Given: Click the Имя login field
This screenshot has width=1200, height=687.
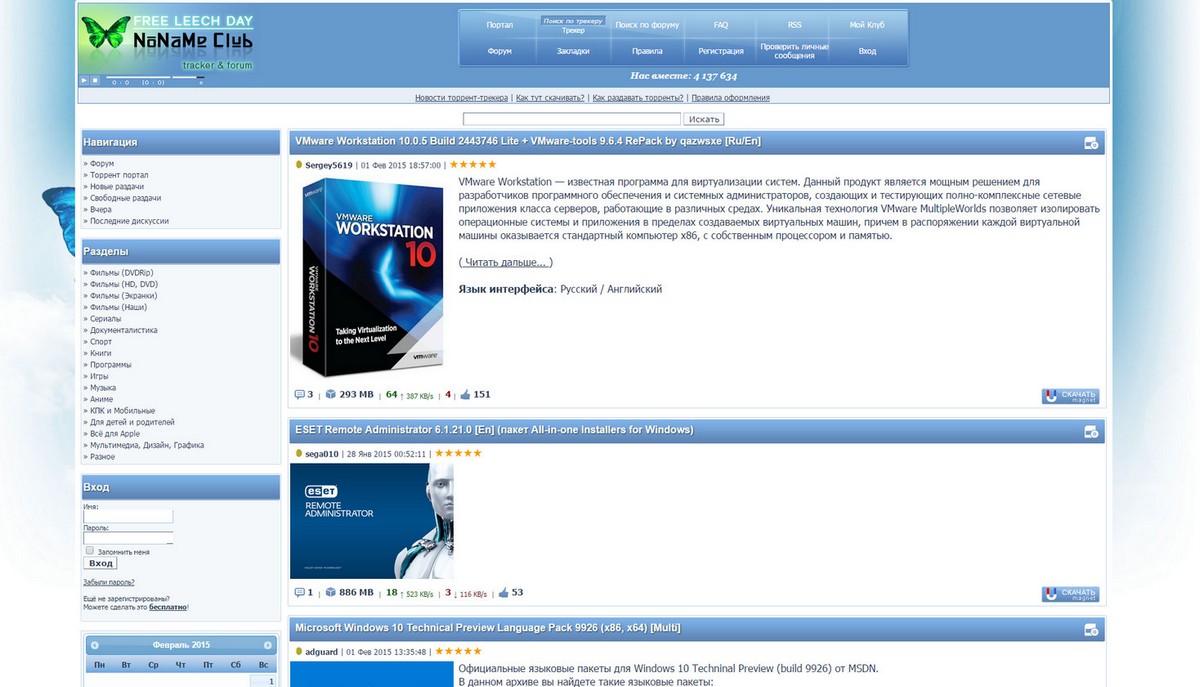Looking at the screenshot, I should [x=127, y=515].
